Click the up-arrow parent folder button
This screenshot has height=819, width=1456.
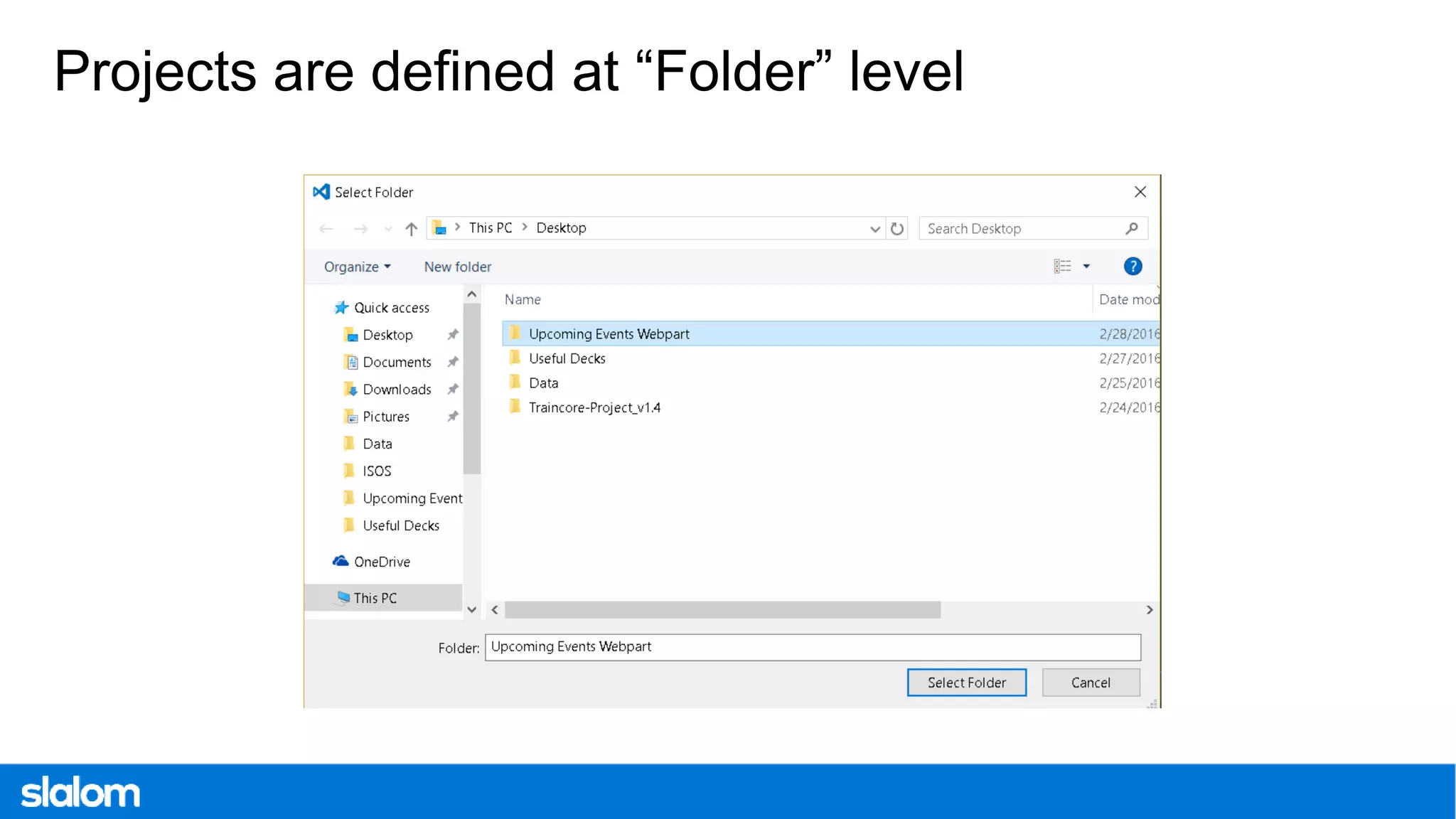point(411,229)
